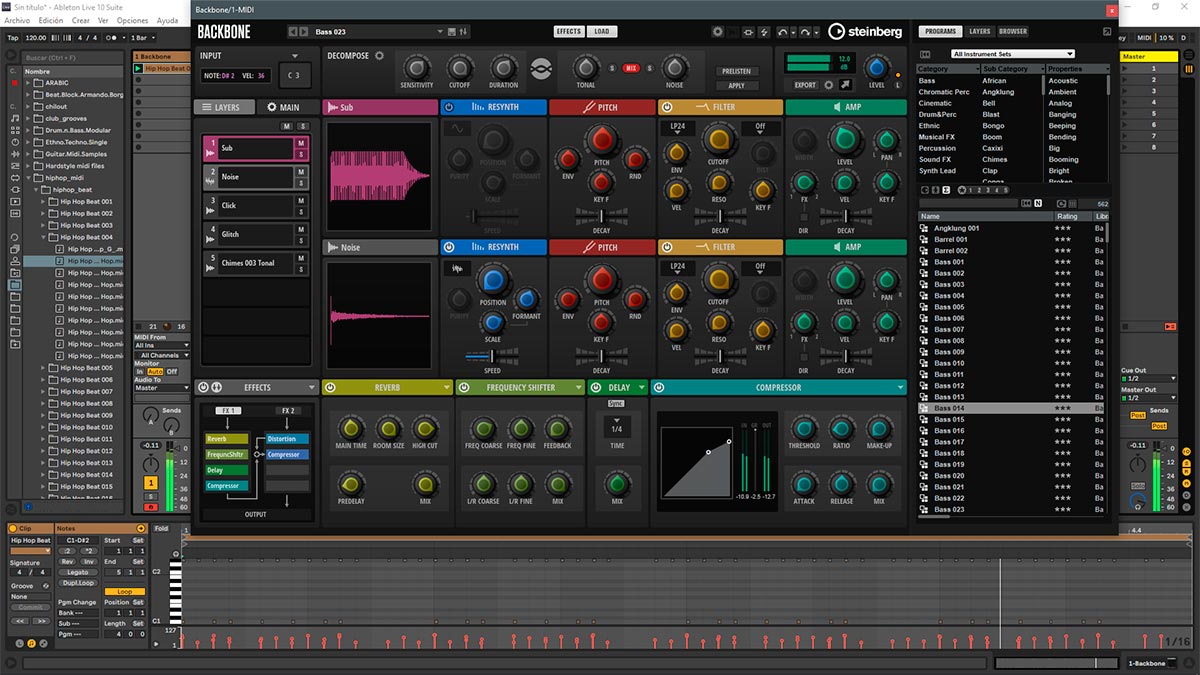Select Bass 014 in program list
1200x675 pixels.
pyautogui.click(x=1013, y=408)
